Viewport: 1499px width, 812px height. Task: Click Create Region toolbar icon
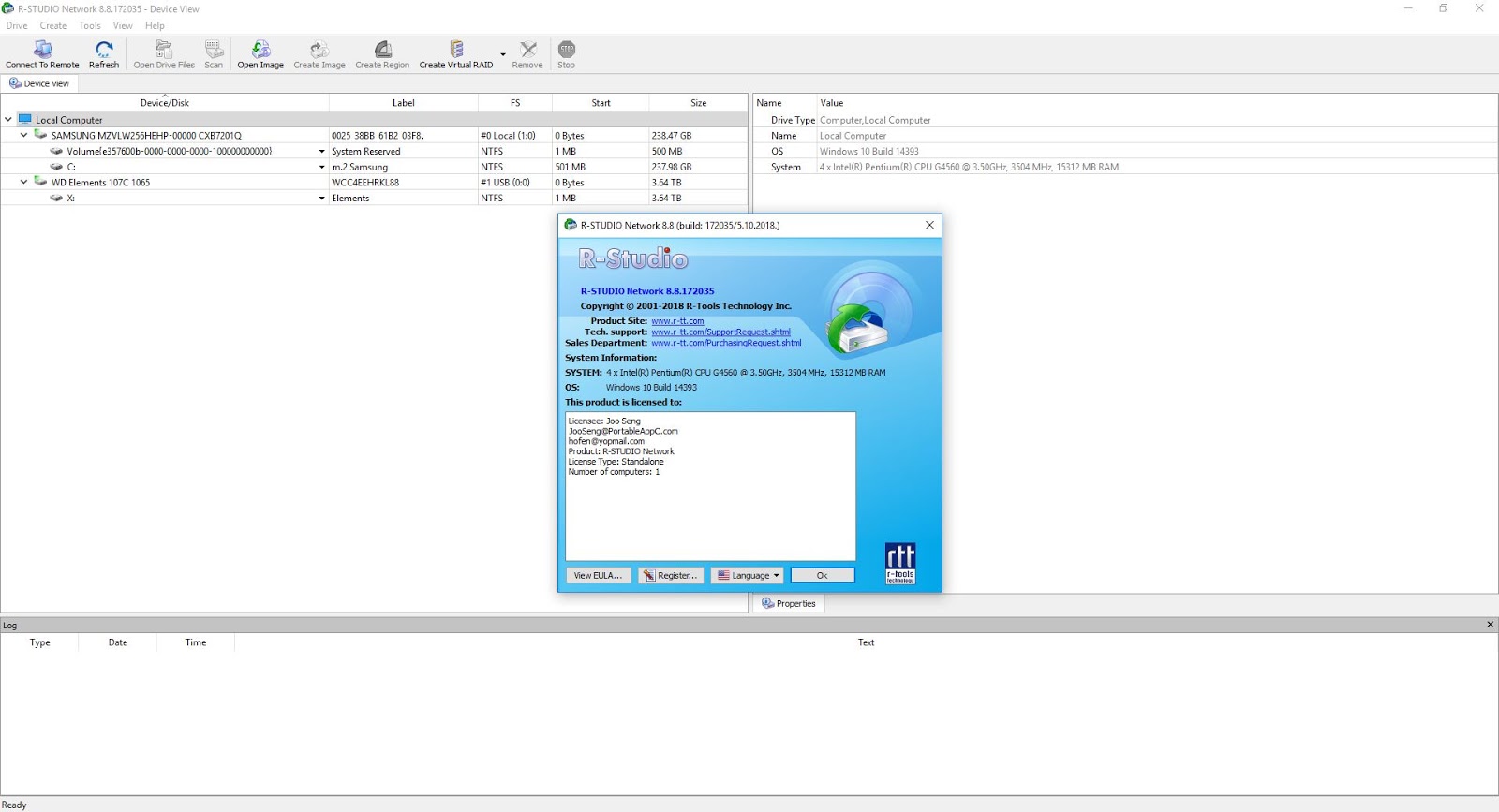click(x=382, y=54)
